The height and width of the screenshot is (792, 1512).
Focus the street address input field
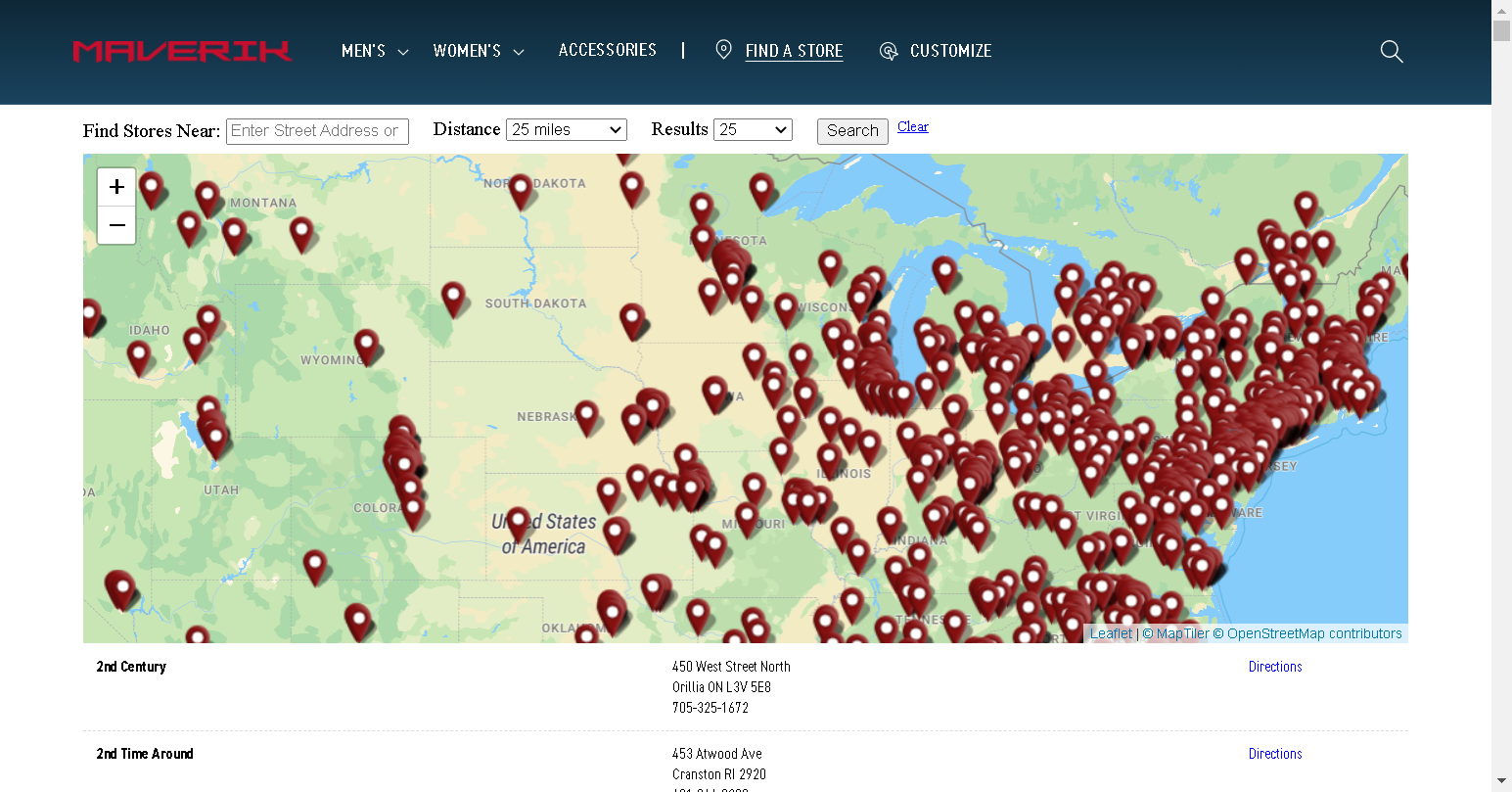[317, 131]
